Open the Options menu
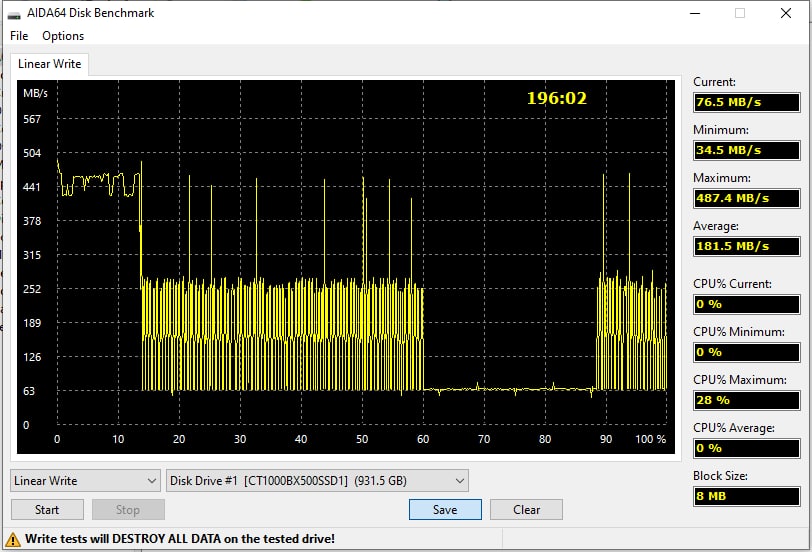 point(63,36)
